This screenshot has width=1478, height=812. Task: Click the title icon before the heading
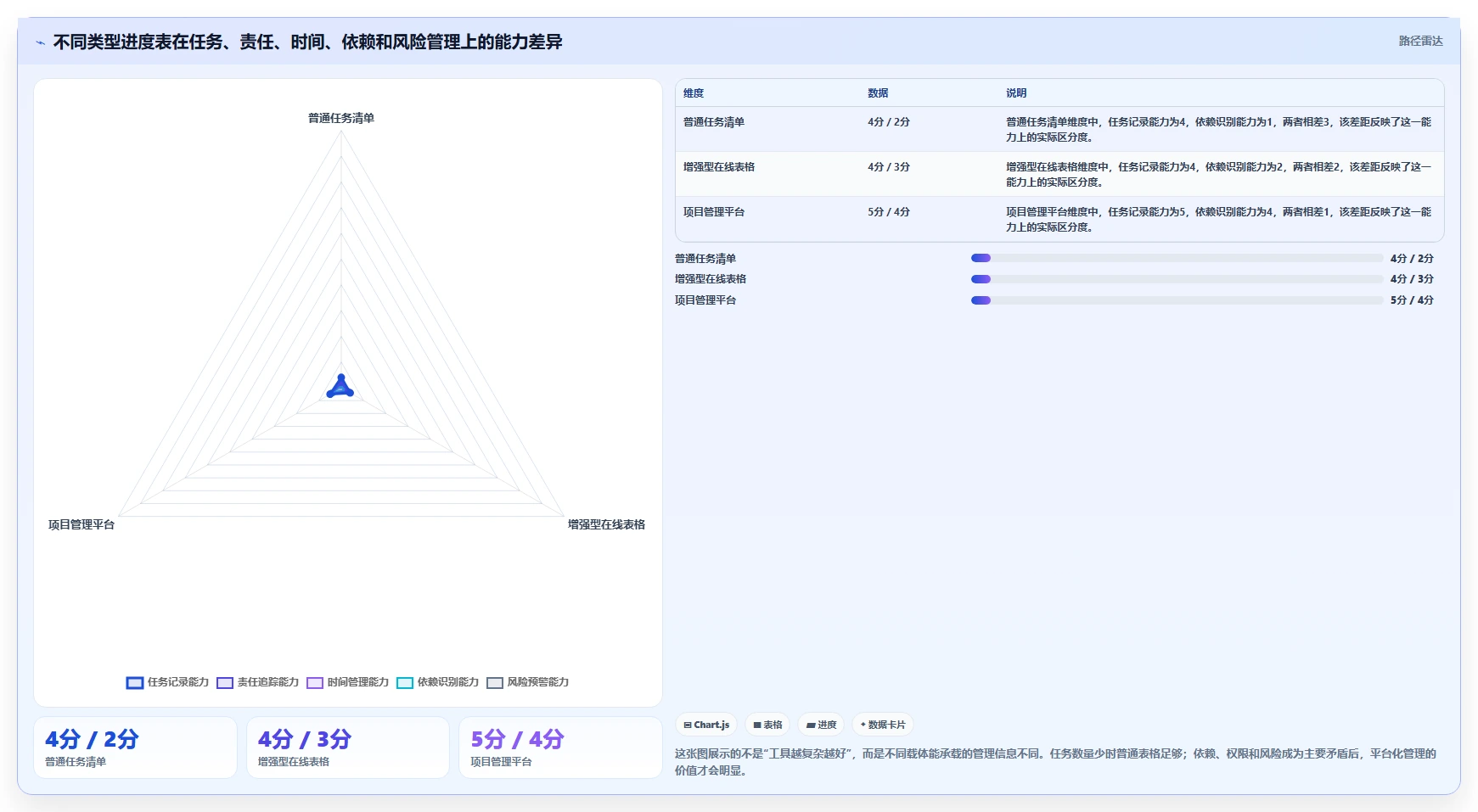(x=40, y=42)
